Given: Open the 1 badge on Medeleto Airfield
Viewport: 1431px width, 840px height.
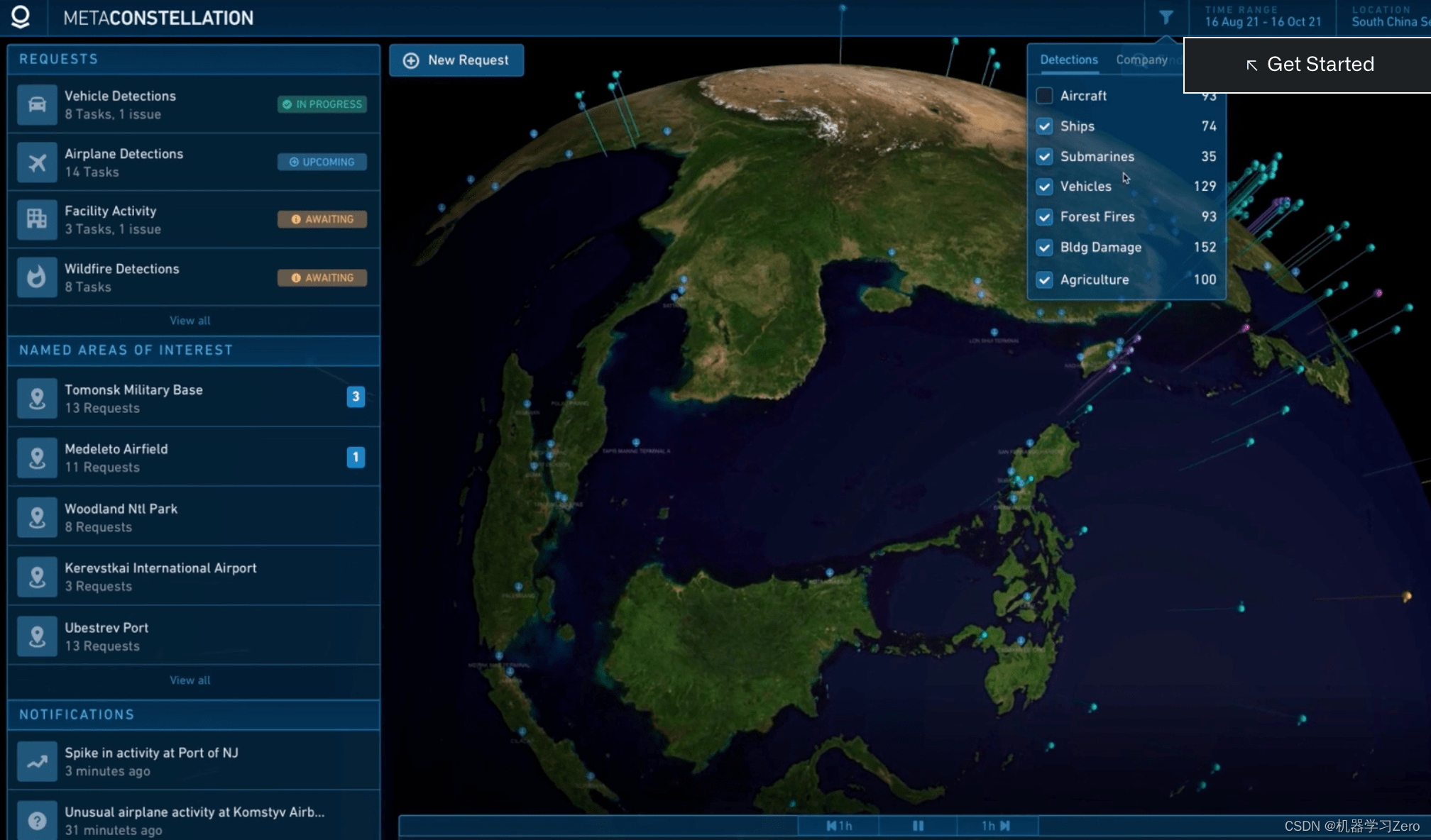Looking at the screenshot, I should click(x=356, y=457).
